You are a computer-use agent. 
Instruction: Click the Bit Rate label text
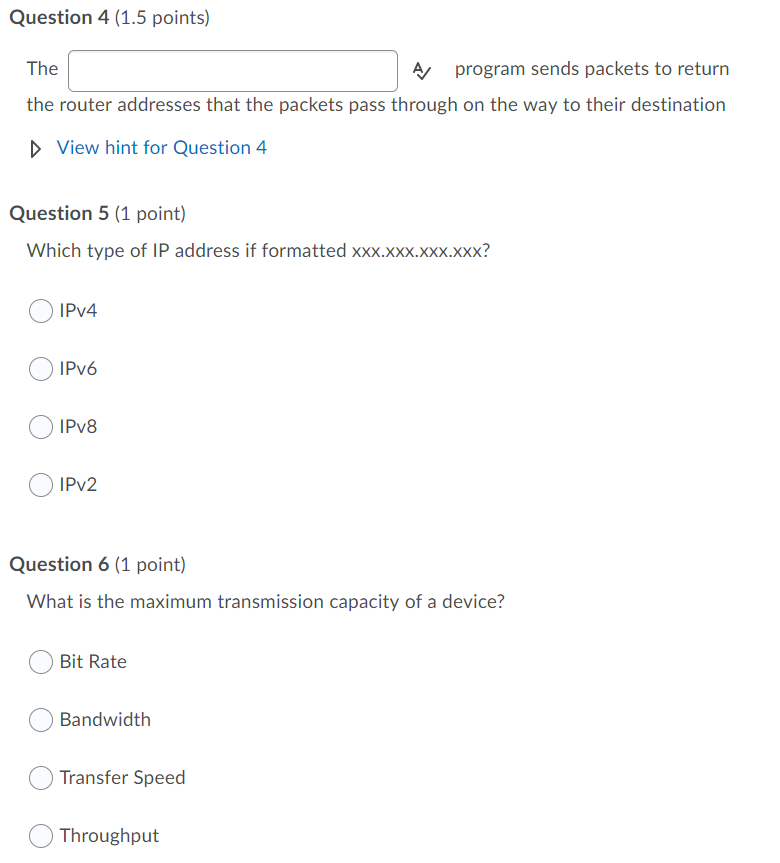click(93, 662)
